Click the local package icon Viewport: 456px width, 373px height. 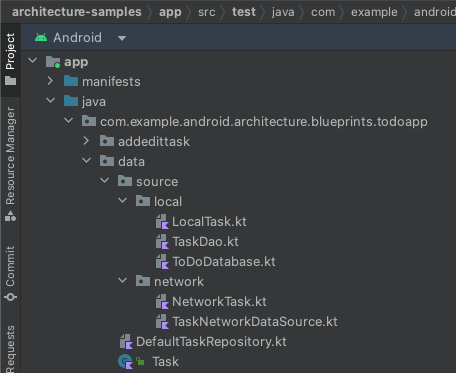(x=143, y=201)
